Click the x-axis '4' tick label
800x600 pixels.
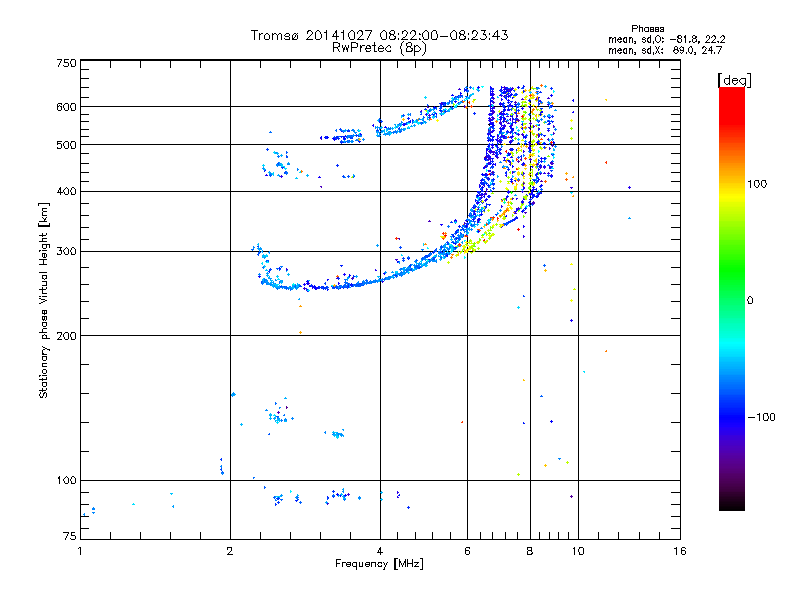click(380, 551)
